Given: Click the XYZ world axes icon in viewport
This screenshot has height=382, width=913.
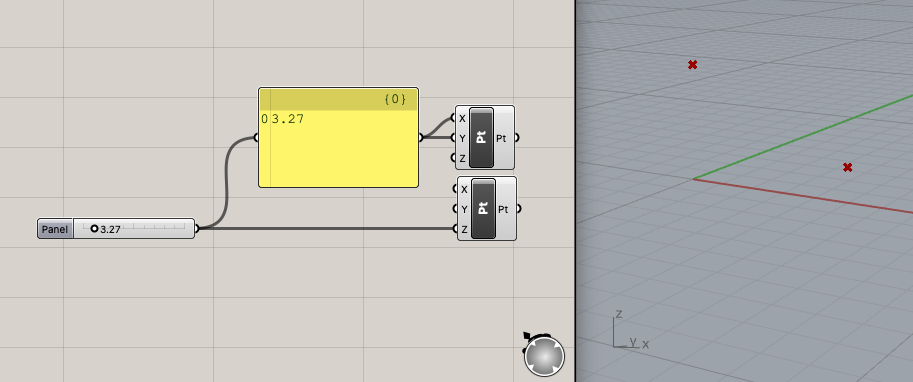Looking at the screenshot, I should tap(631, 330).
